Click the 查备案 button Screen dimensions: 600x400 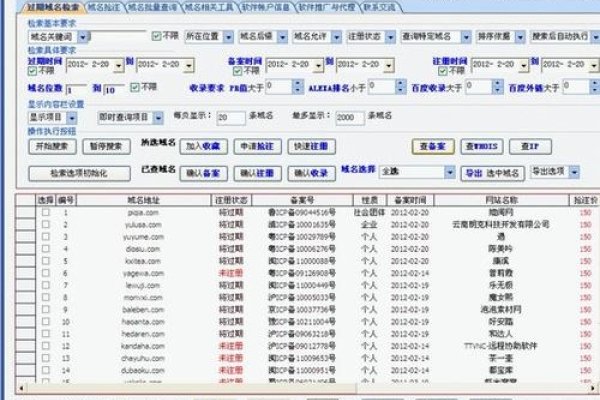[433, 146]
